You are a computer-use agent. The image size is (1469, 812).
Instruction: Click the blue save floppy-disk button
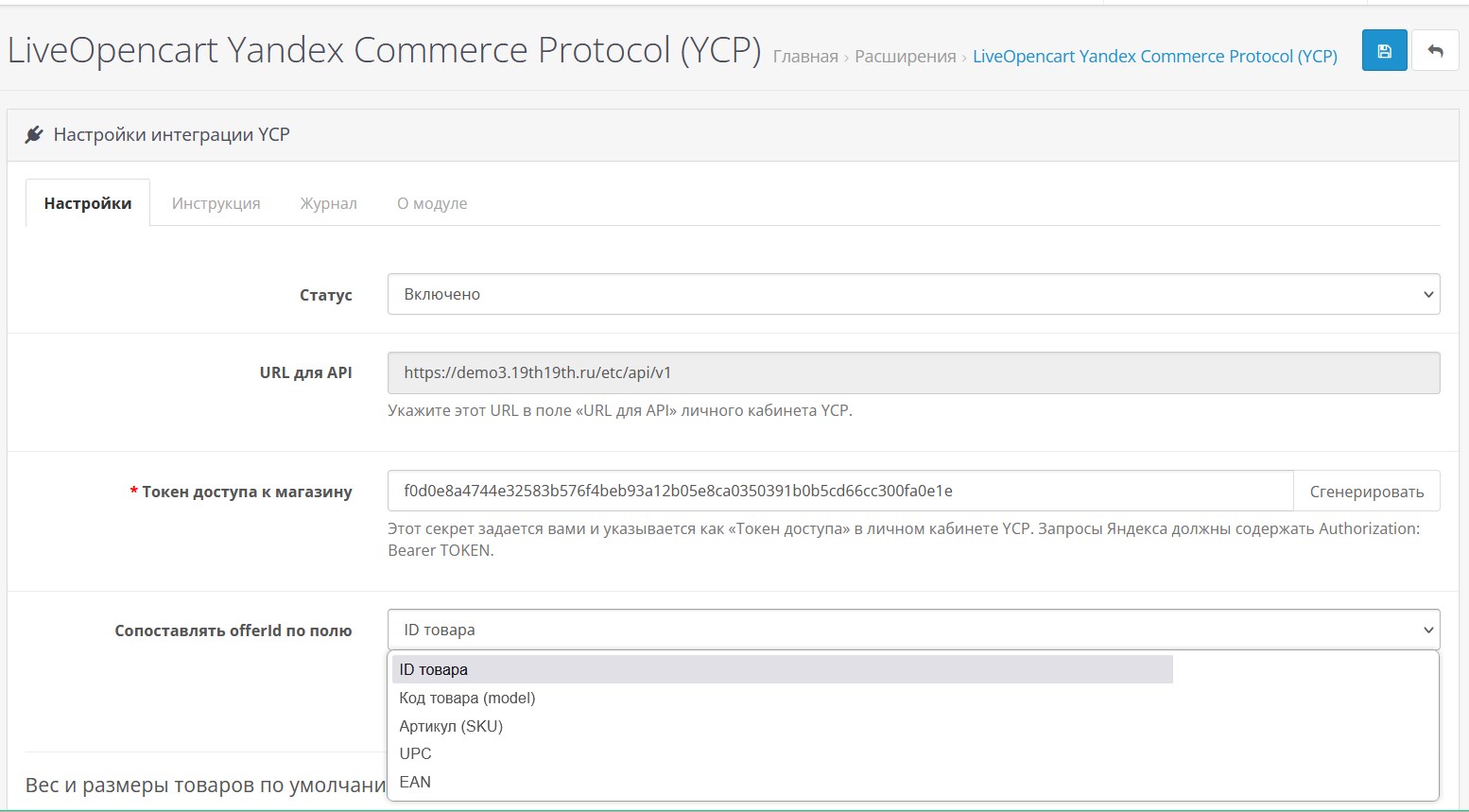pyautogui.click(x=1384, y=51)
